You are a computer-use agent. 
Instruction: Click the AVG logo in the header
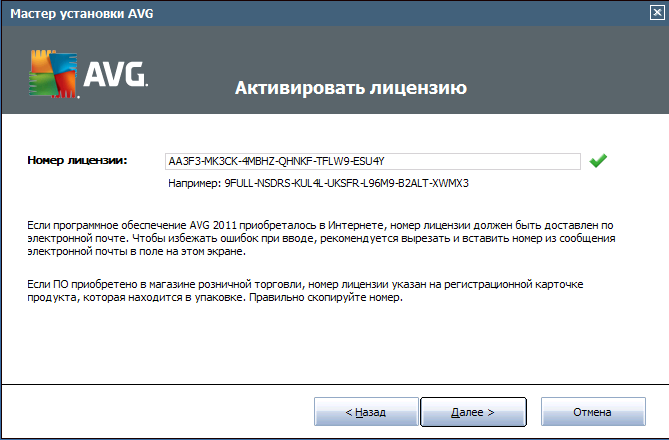point(88,74)
